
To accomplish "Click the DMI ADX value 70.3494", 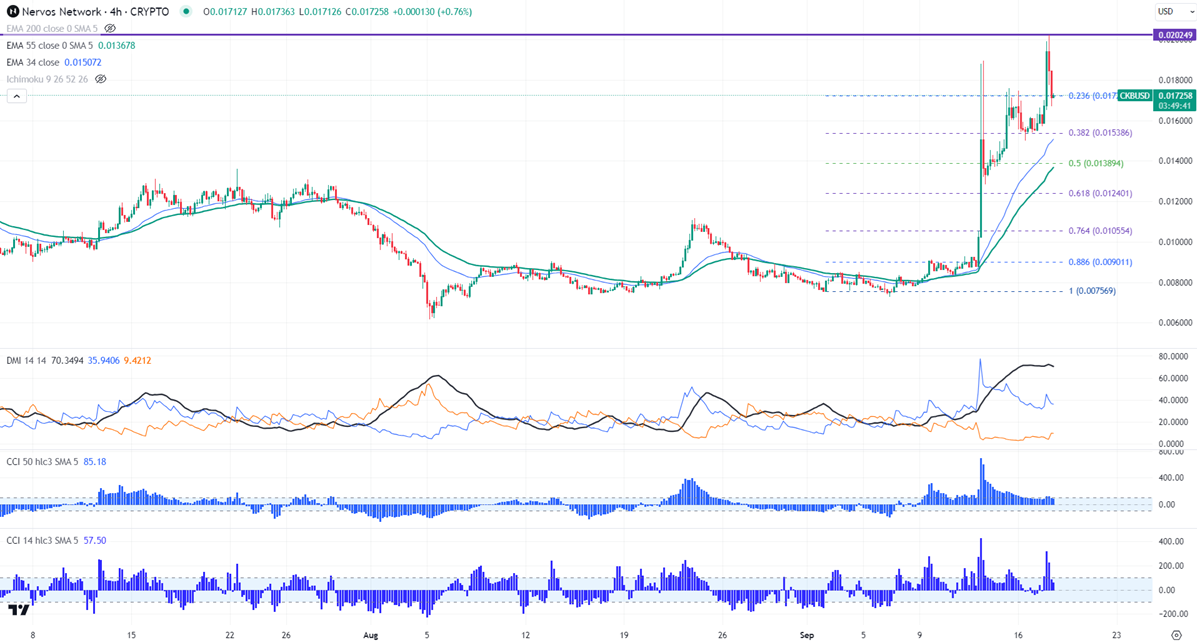I will pyautogui.click(x=67, y=360).
